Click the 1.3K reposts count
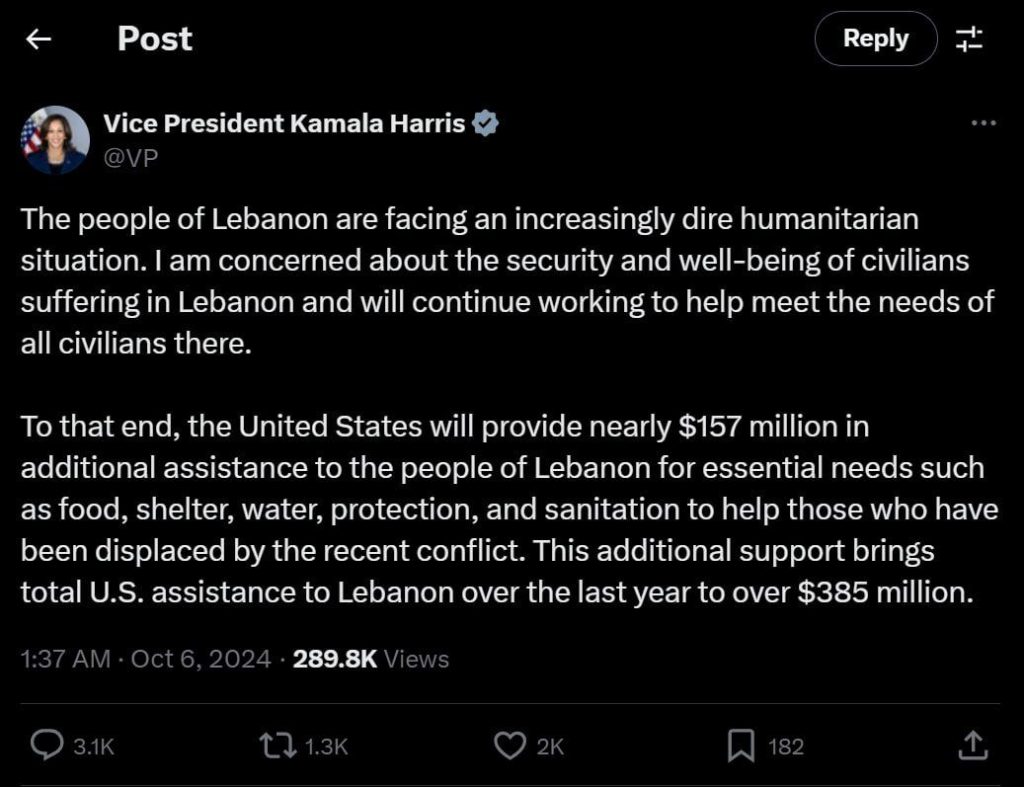Viewport: 1024px width, 787px height. point(325,746)
